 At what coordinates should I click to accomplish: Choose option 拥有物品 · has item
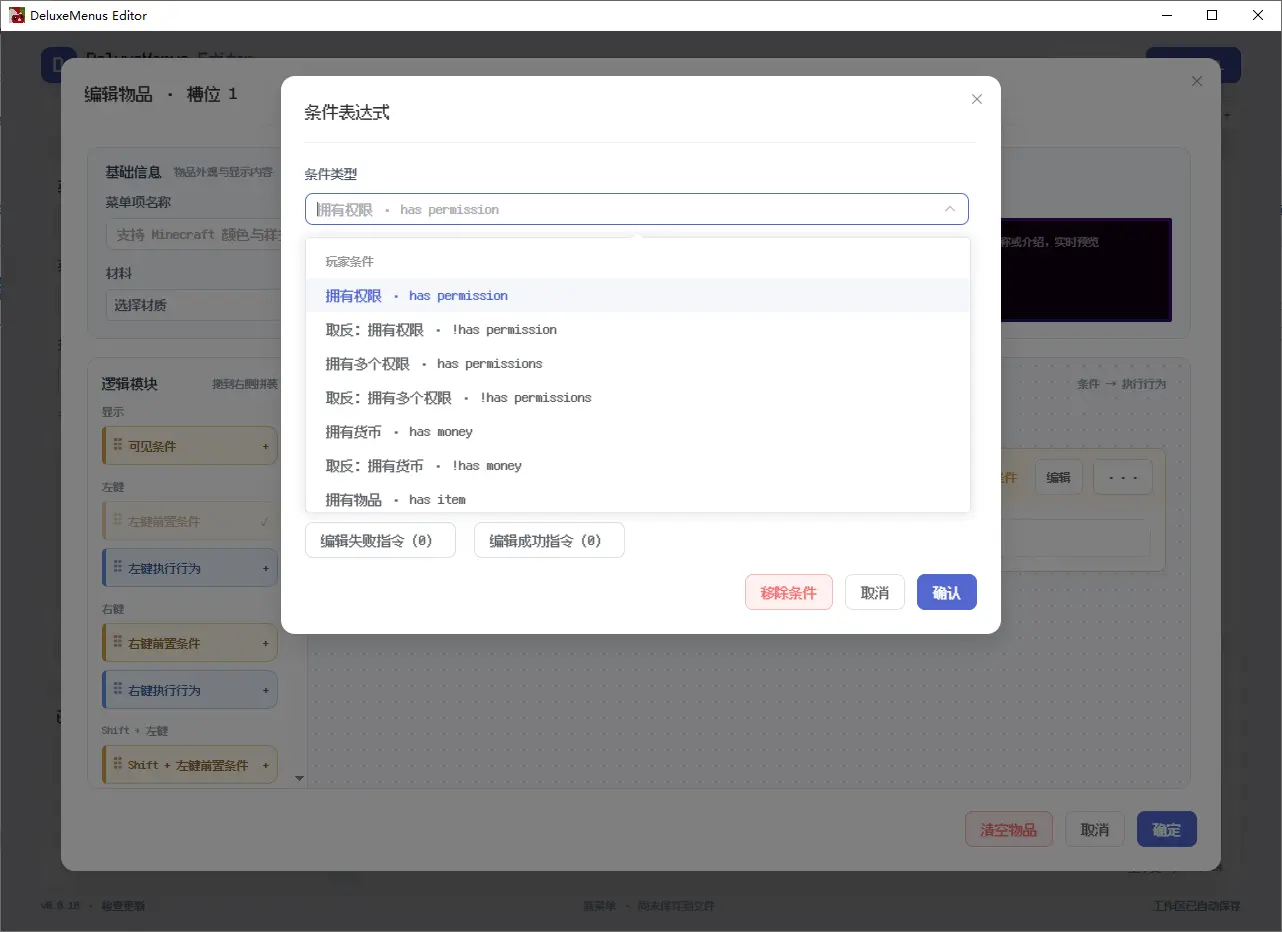(638, 499)
